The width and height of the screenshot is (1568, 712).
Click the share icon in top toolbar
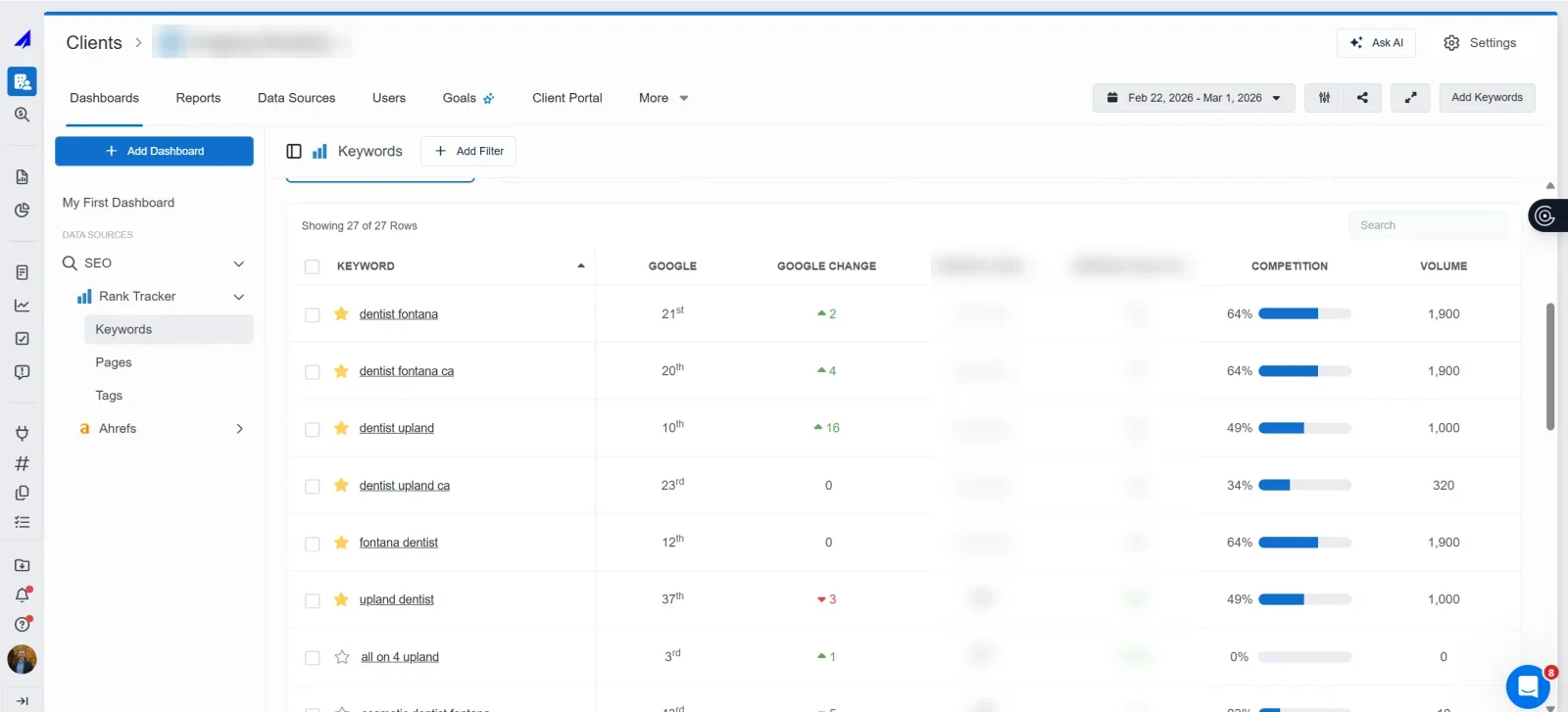1362,98
